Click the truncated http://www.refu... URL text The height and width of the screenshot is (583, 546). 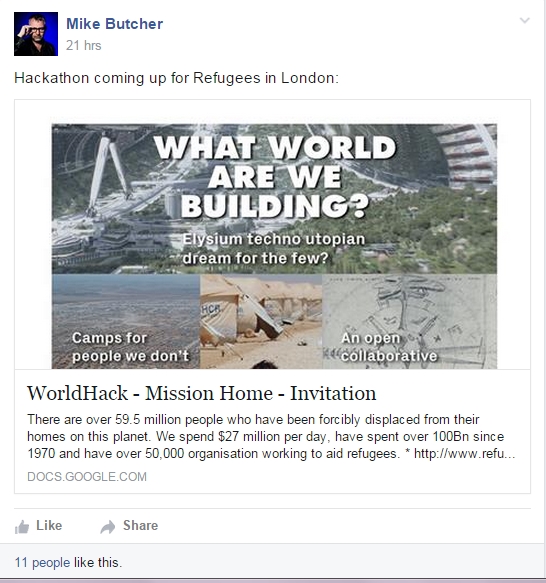click(x=465, y=454)
